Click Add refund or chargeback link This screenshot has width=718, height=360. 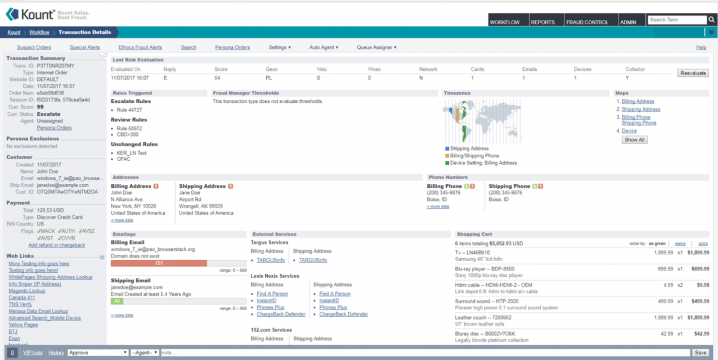tap(57, 245)
